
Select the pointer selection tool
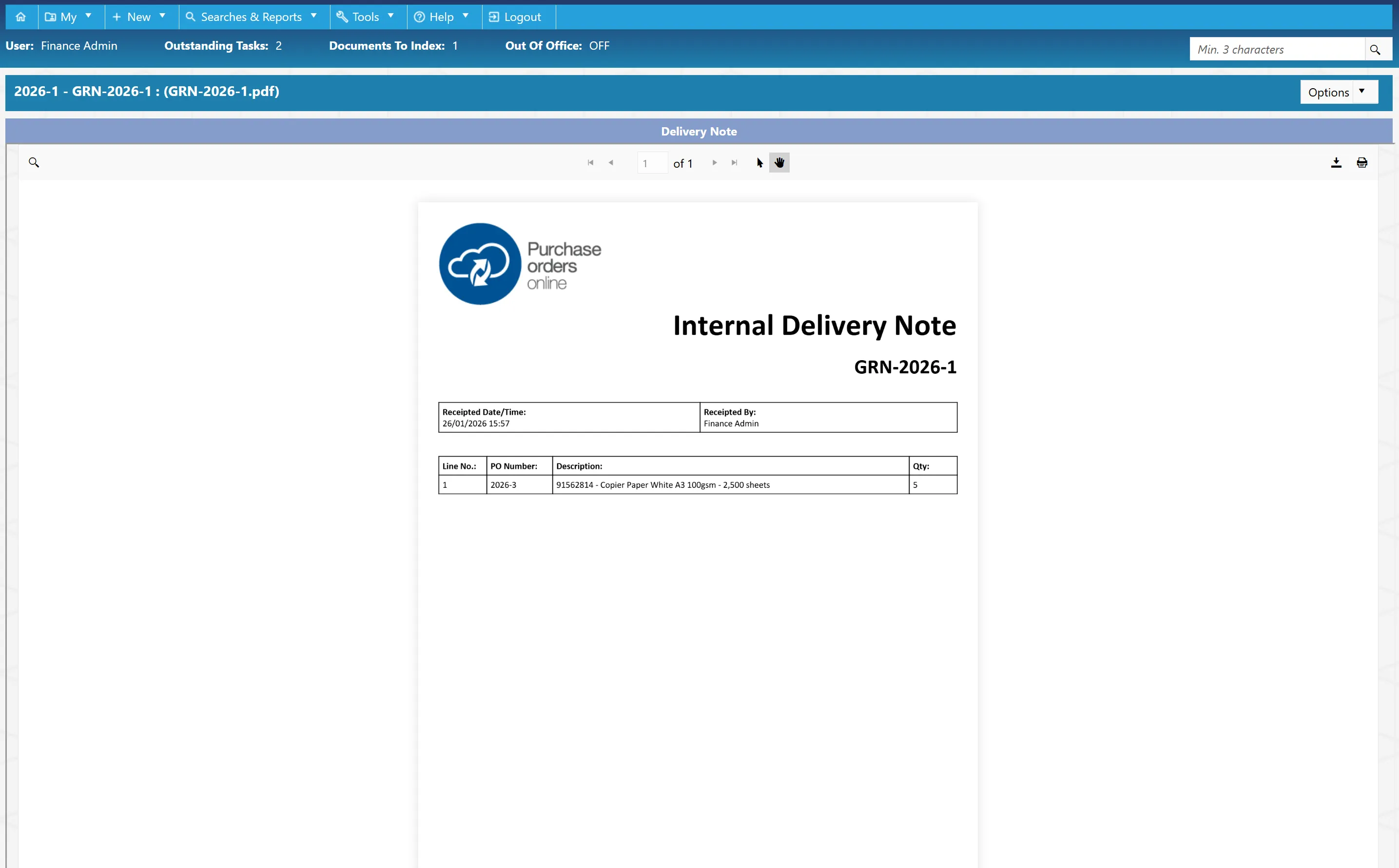pos(759,162)
